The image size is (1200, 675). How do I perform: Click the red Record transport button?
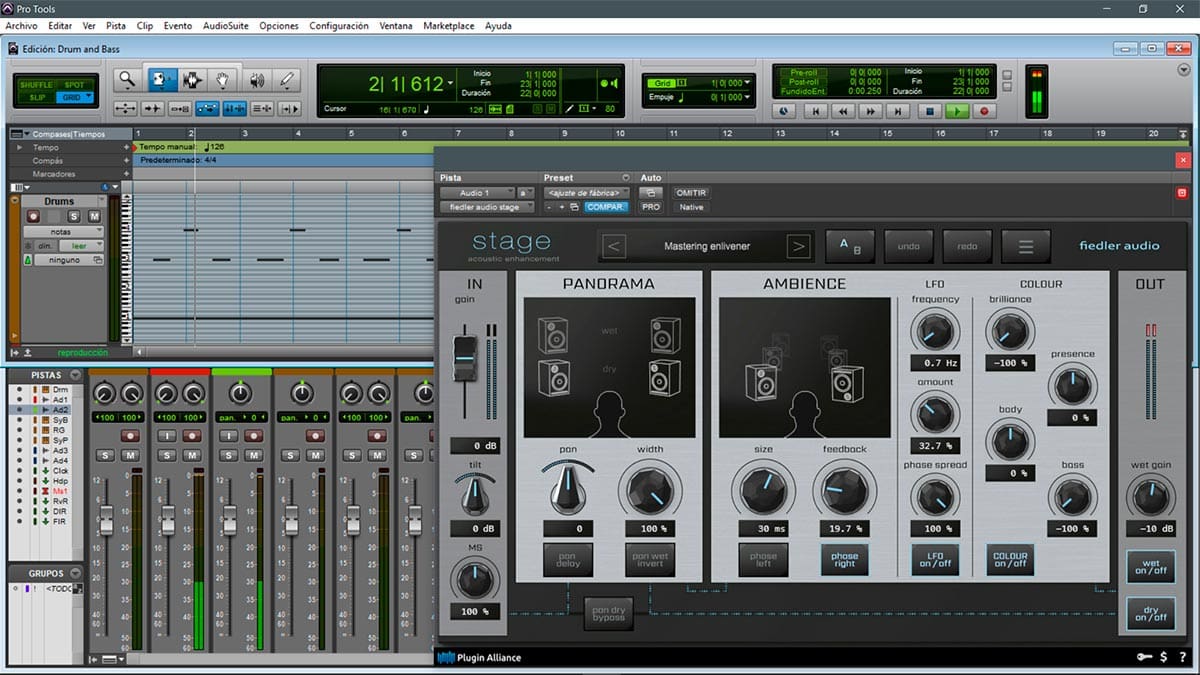tap(984, 112)
